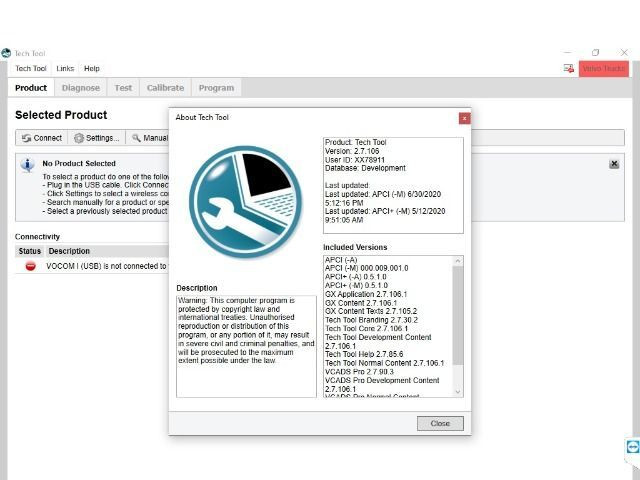Image resolution: width=640 pixels, height=480 pixels.
Task: Open the Help menu
Action: tap(92, 69)
